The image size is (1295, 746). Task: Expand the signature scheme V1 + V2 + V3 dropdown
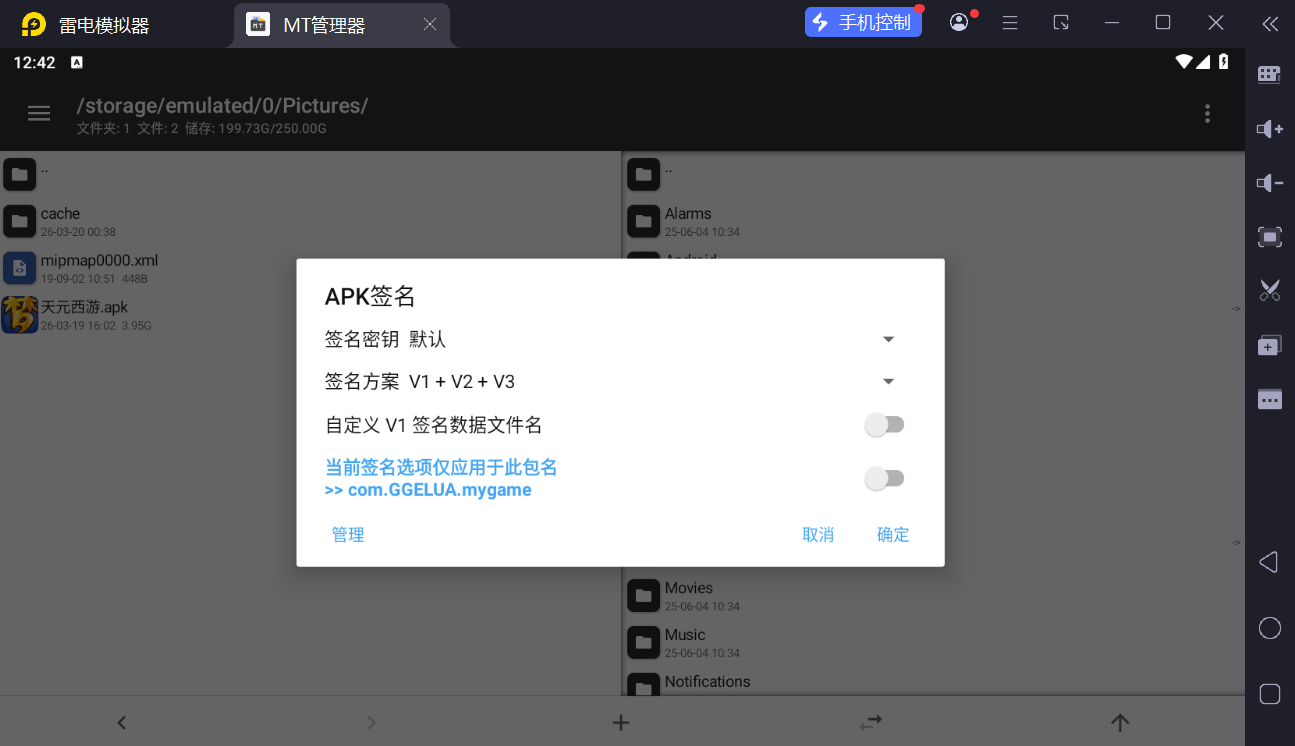tap(888, 382)
